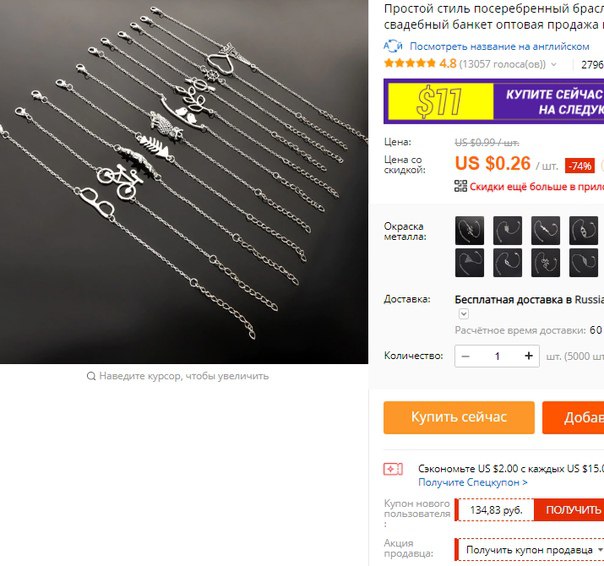
Task: Pick the third bracelet variant in the bottom row
Action: click(545, 263)
